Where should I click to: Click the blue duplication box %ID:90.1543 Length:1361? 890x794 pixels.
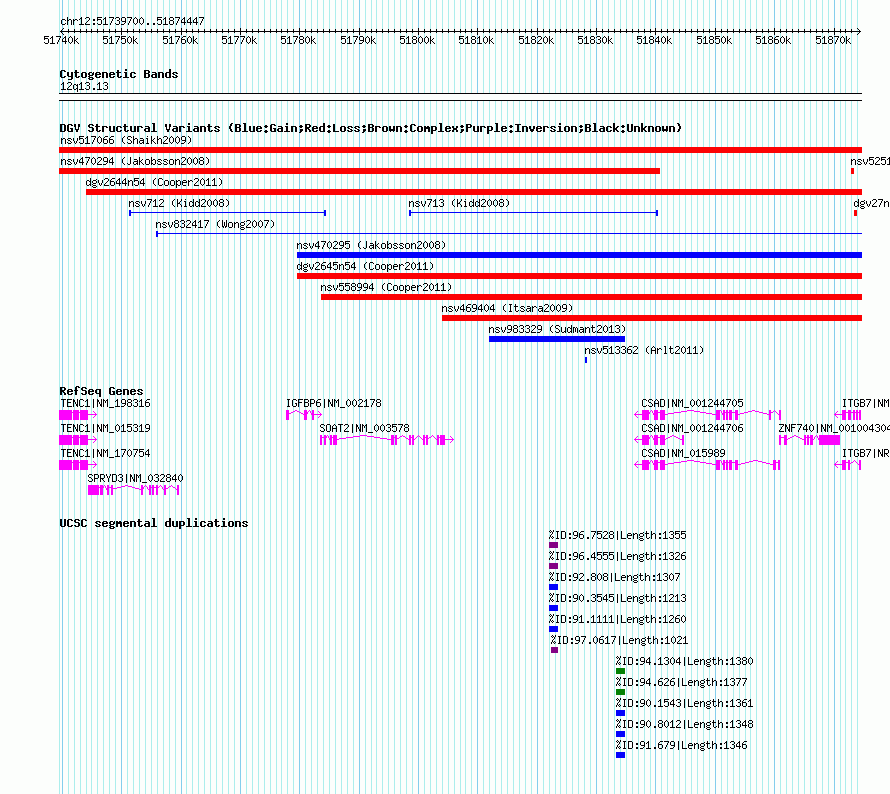click(620, 713)
